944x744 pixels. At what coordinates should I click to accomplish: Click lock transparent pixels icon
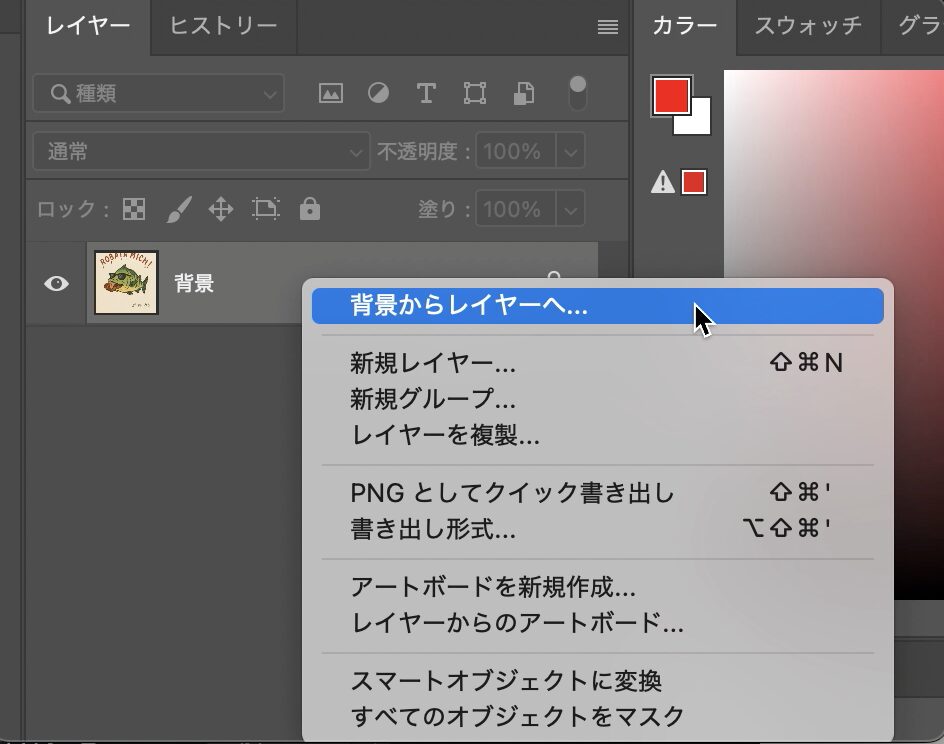click(133, 209)
